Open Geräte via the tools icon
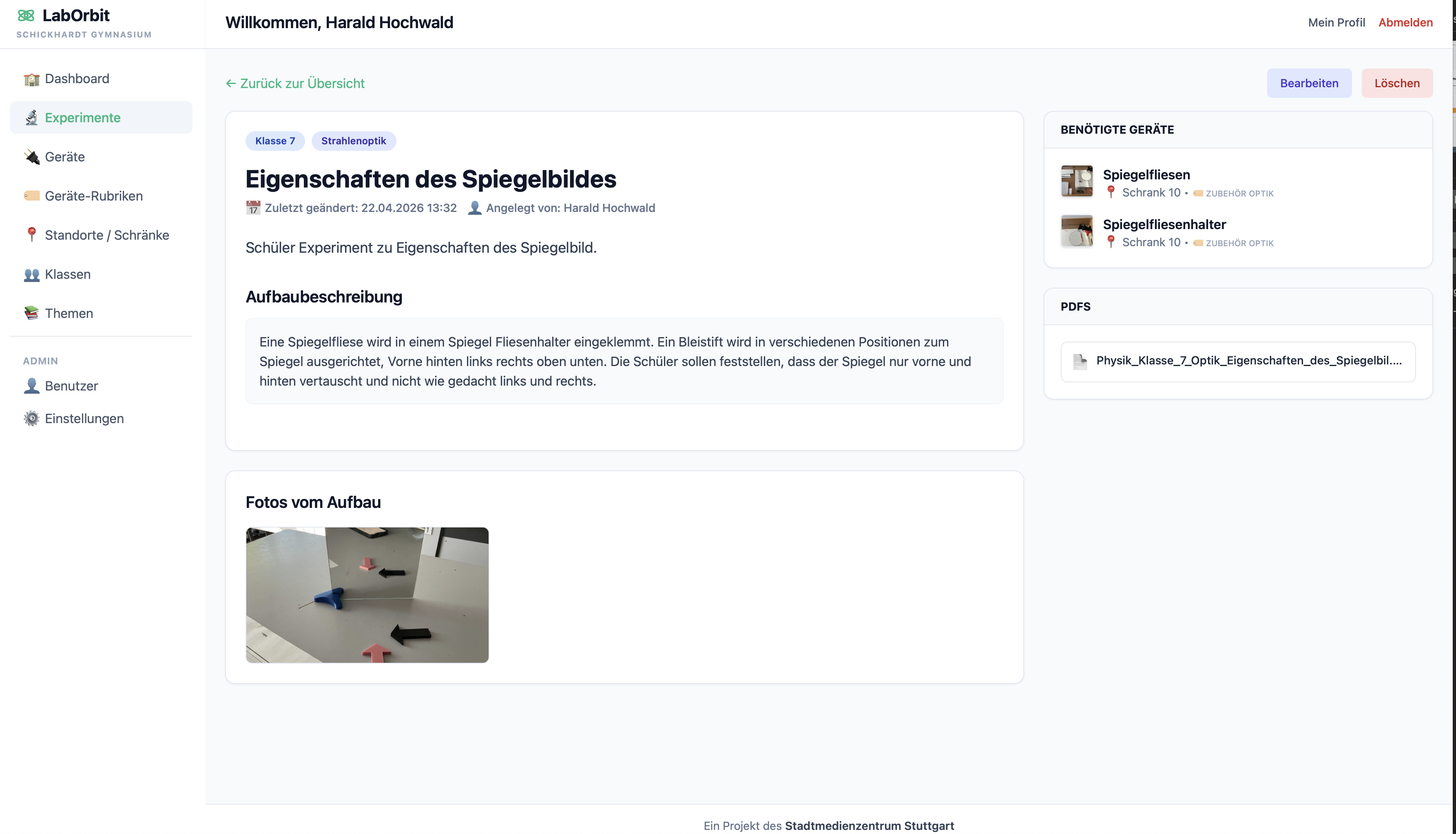This screenshot has width=1456, height=834. pyautogui.click(x=31, y=157)
